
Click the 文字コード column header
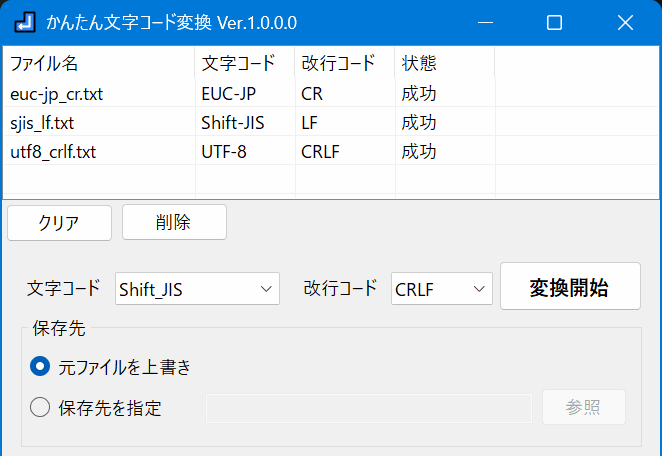(245, 63)
